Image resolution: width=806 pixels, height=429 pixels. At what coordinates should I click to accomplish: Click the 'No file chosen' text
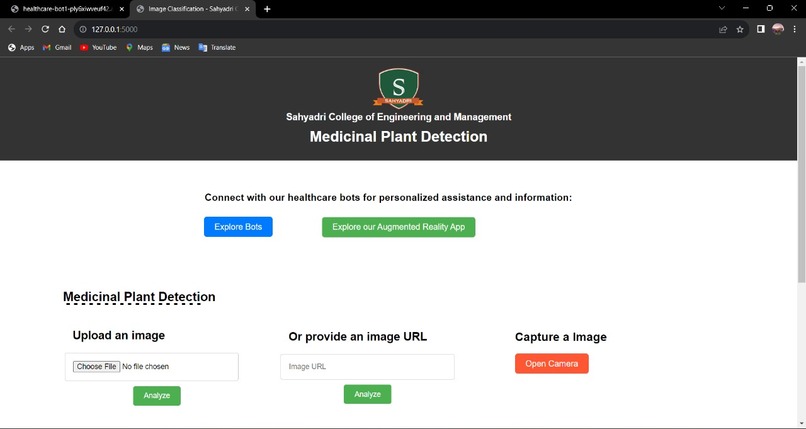(145, 366)
